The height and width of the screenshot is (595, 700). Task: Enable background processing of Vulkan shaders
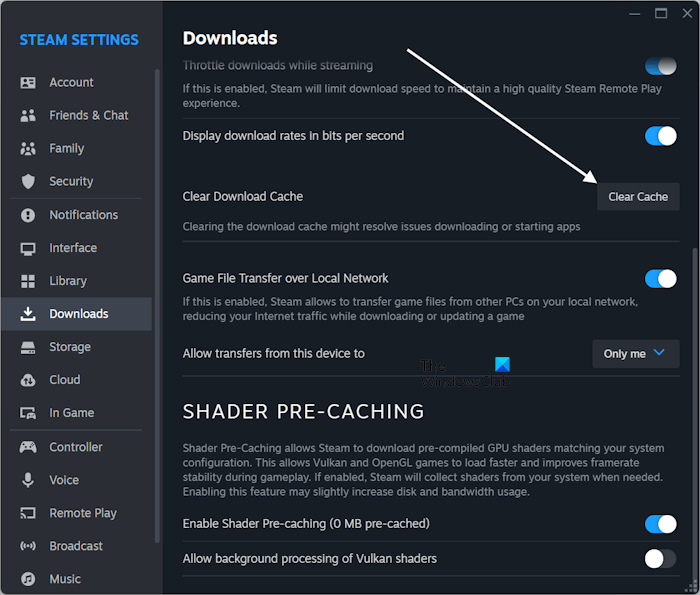pyautogui.click(x=660, y=558)
